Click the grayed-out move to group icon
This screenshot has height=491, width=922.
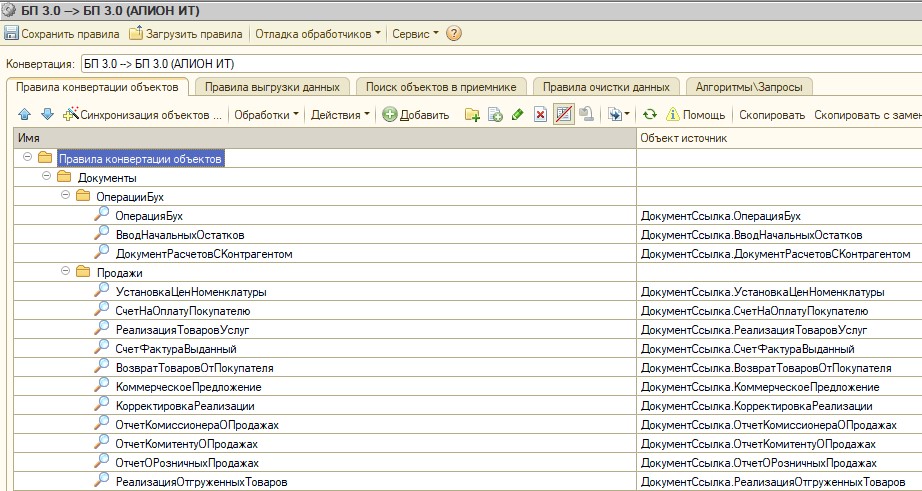tap(586, 115)
